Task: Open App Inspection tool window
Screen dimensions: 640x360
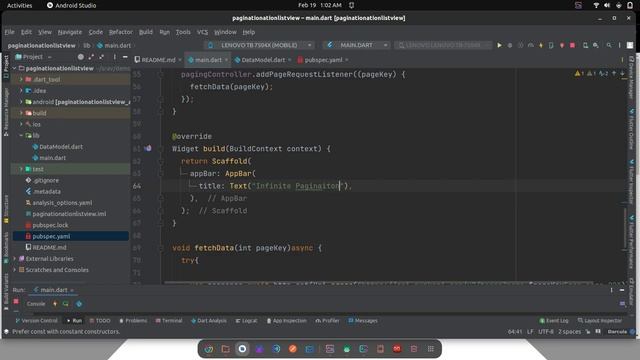Action: tap(287, 321)
